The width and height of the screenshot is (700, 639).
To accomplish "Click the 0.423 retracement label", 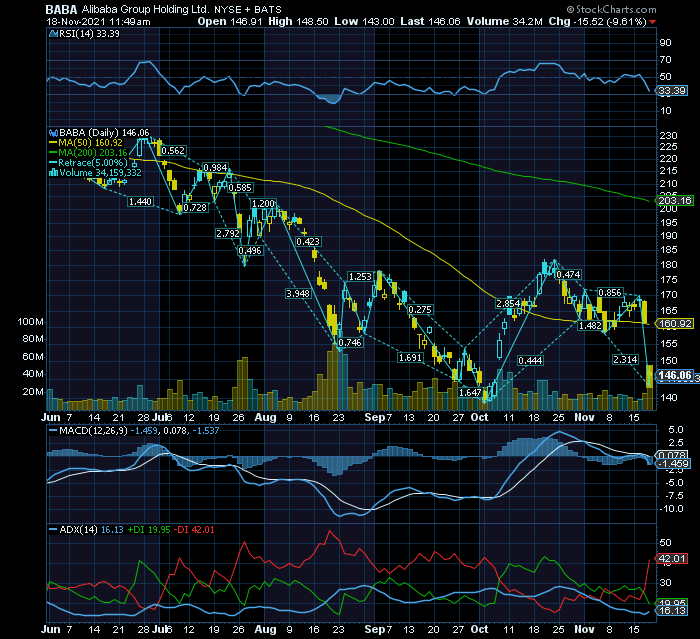I will click(308, 242).
